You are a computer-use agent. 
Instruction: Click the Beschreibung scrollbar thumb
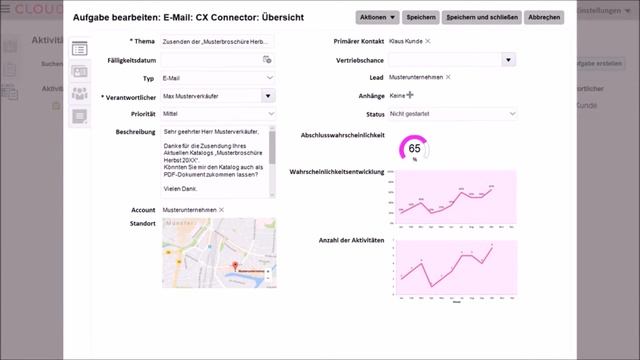[x=272, y=147]
